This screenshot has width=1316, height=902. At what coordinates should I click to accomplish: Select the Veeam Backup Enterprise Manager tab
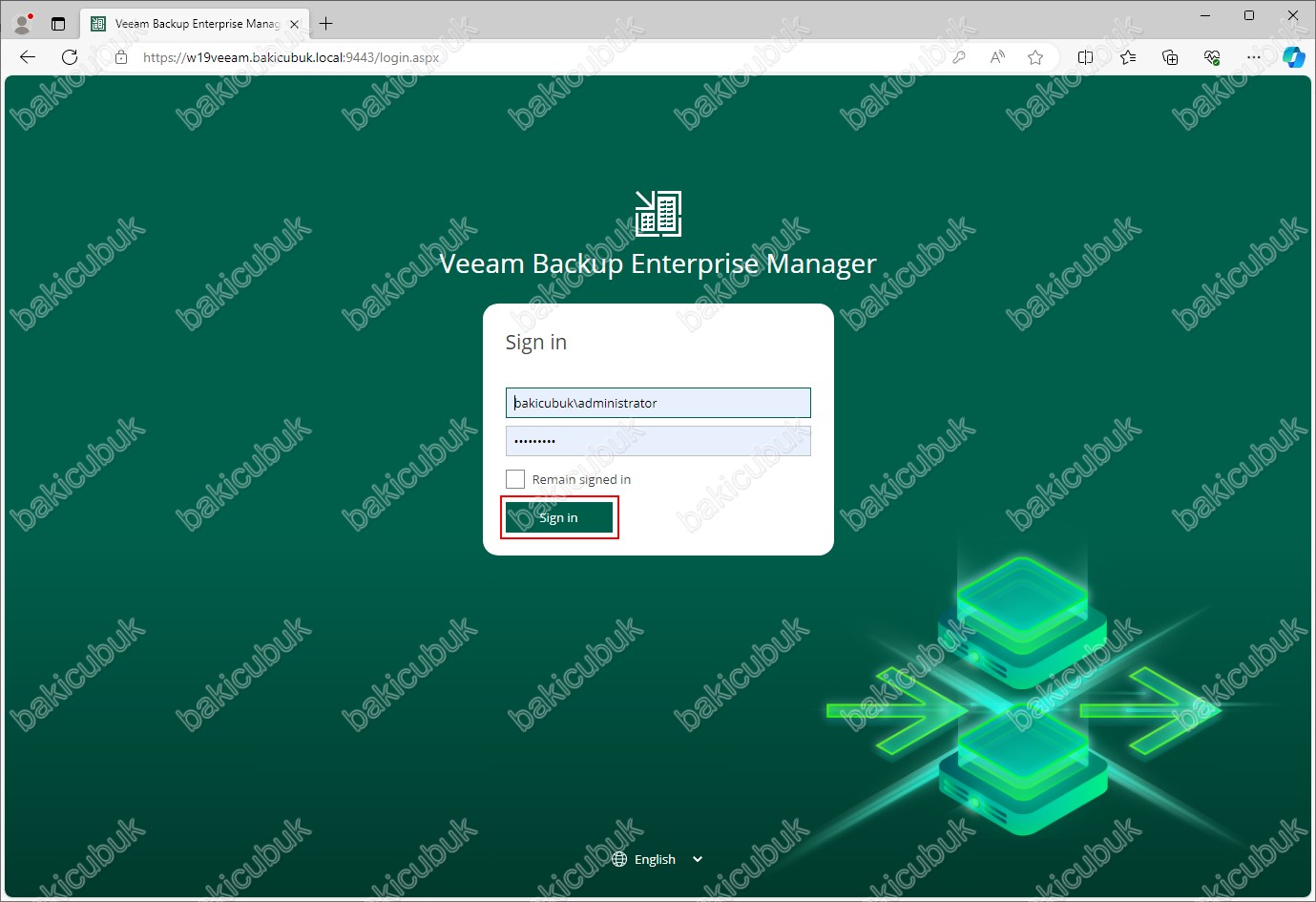[x=195, y=24]
